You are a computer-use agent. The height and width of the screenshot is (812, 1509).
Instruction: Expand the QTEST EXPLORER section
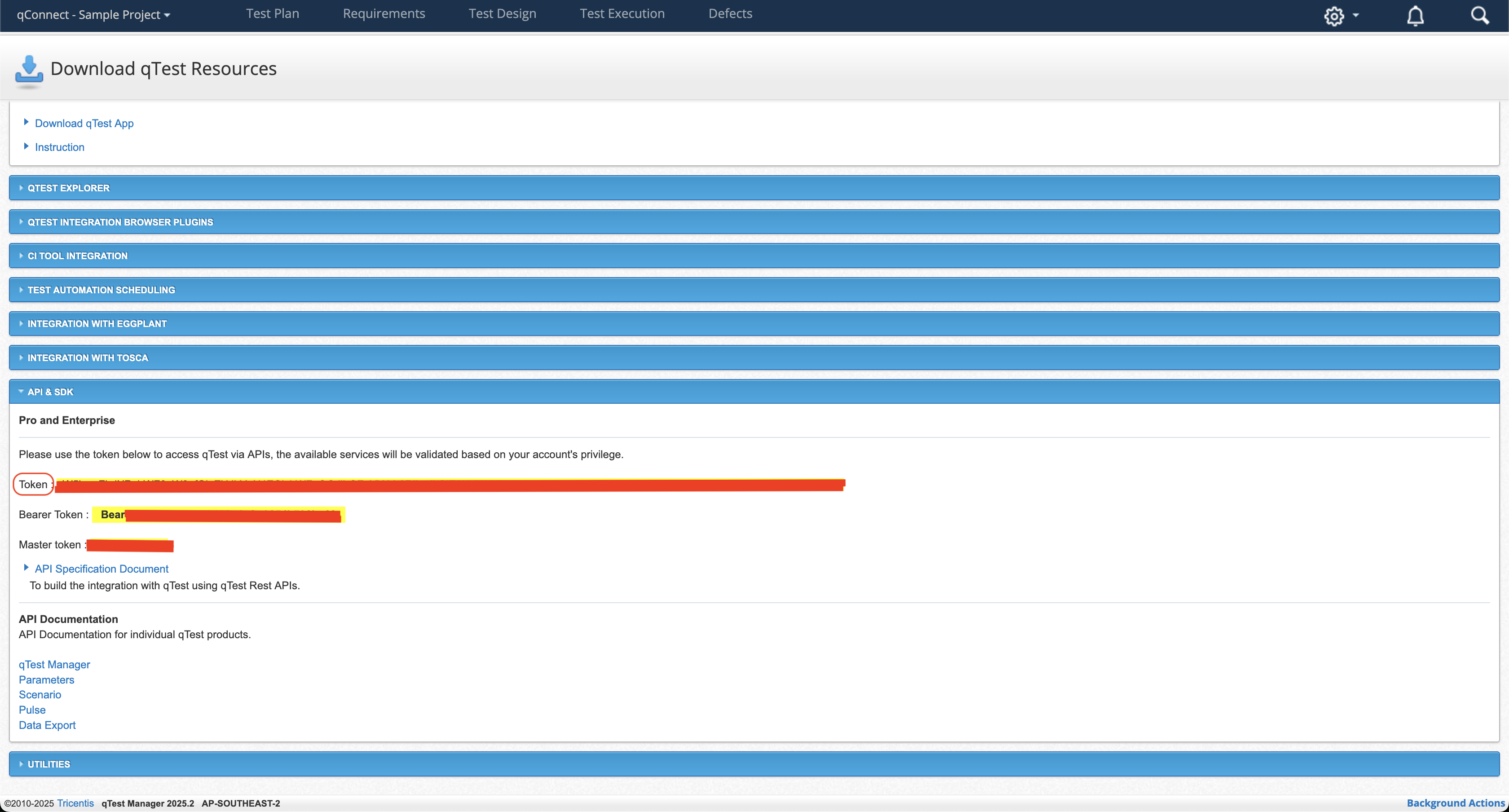[x=69, y=188]
